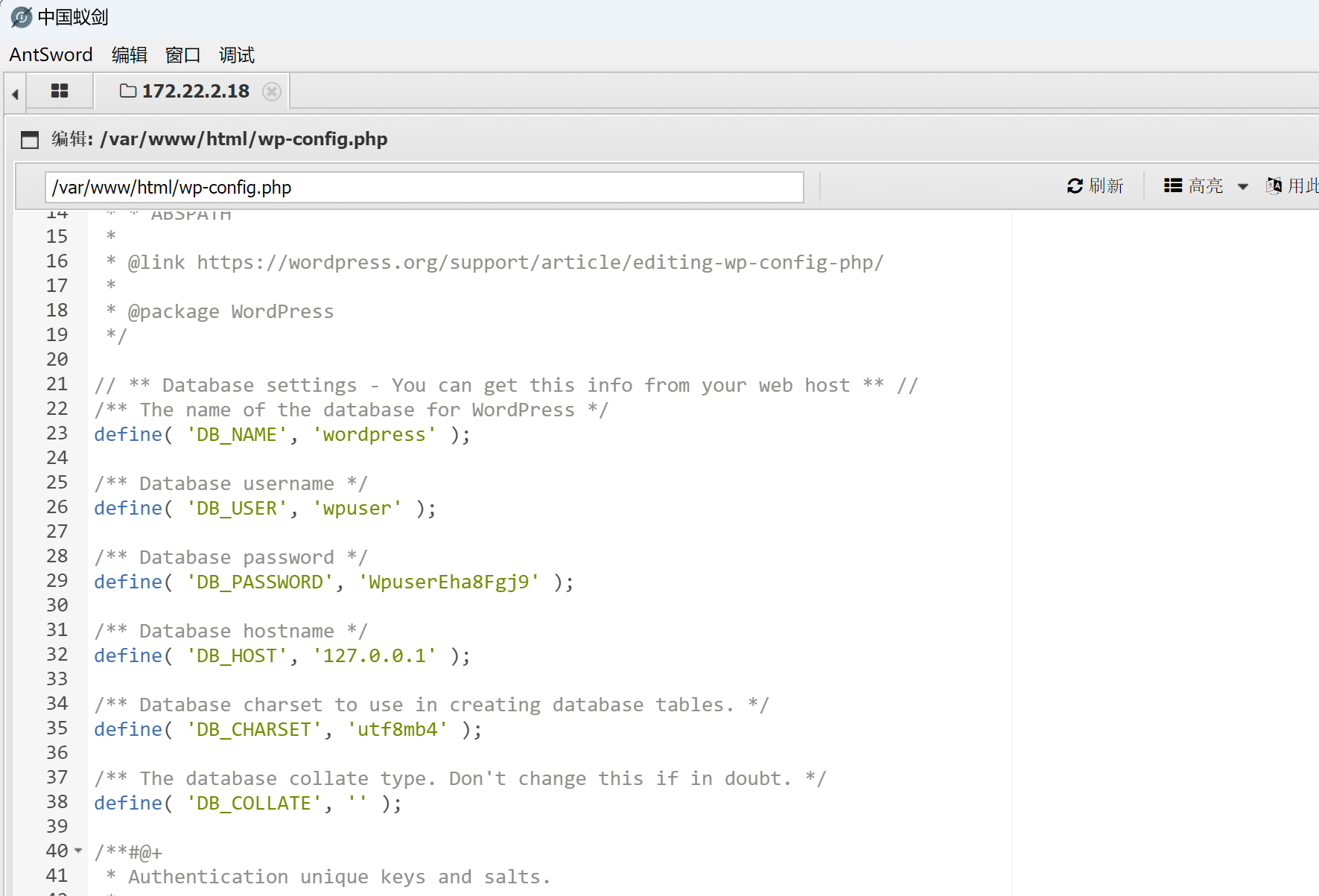This screenshot has width=1319, height=896.
Task: Click the AntSword logo in title bar
Action: coord(22,17)
